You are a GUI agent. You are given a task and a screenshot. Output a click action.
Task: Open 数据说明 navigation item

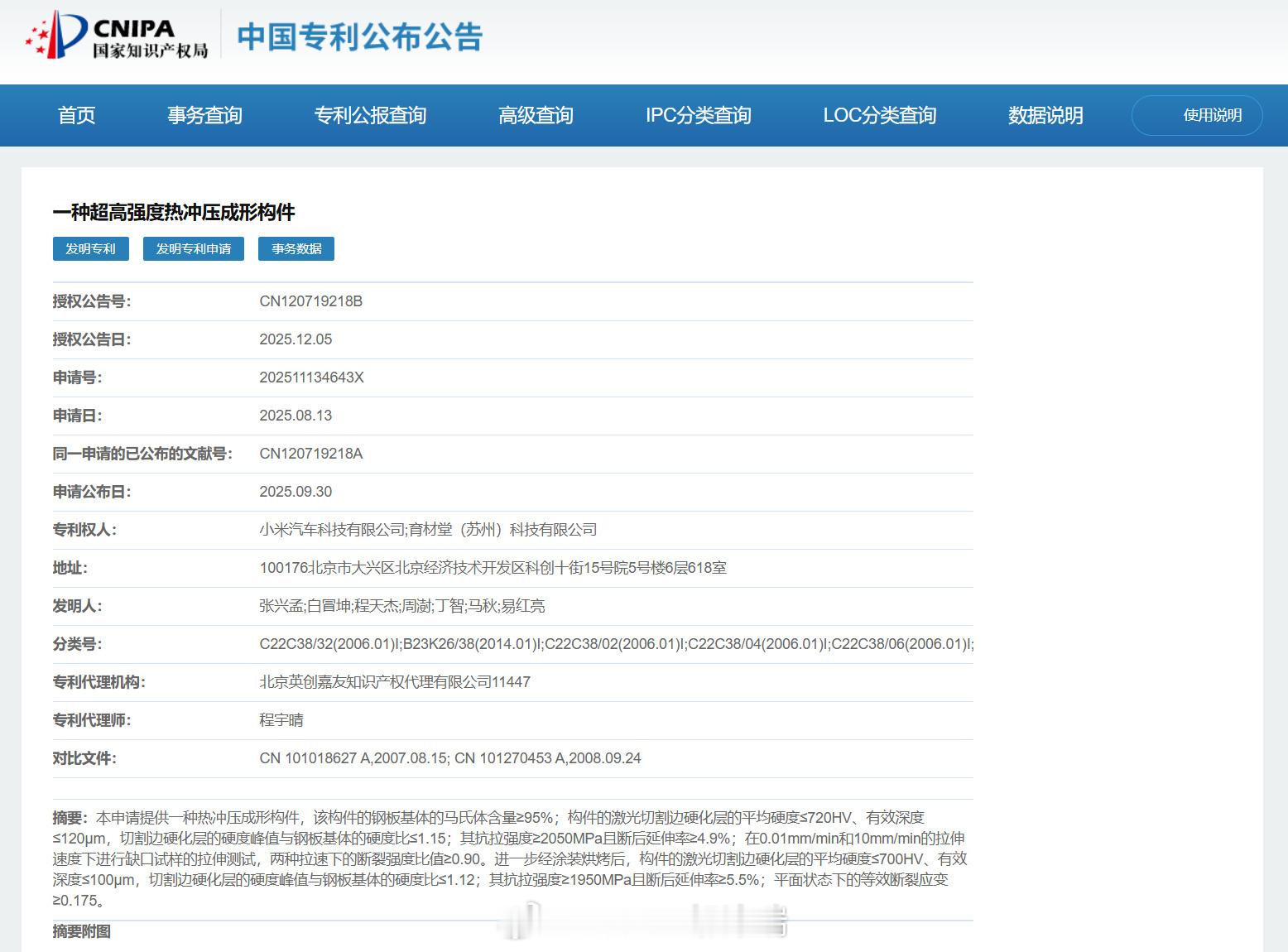[1045, 115]
